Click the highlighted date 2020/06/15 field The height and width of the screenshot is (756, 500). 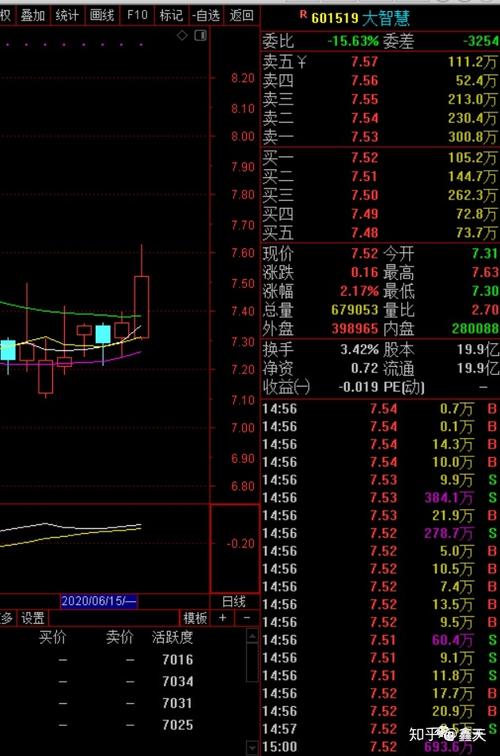coord(99,601)
